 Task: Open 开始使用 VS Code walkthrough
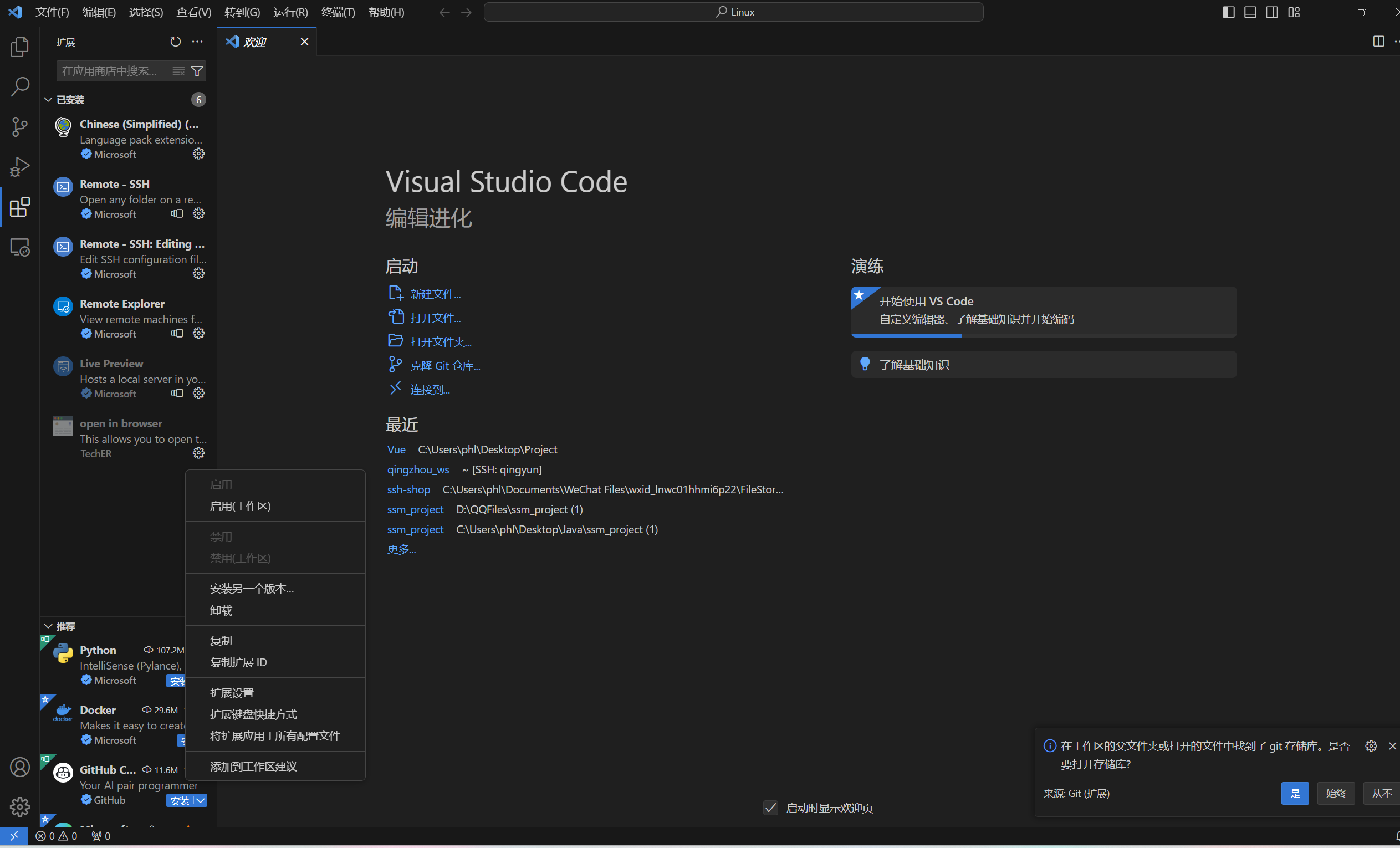tap(1044, 311)
